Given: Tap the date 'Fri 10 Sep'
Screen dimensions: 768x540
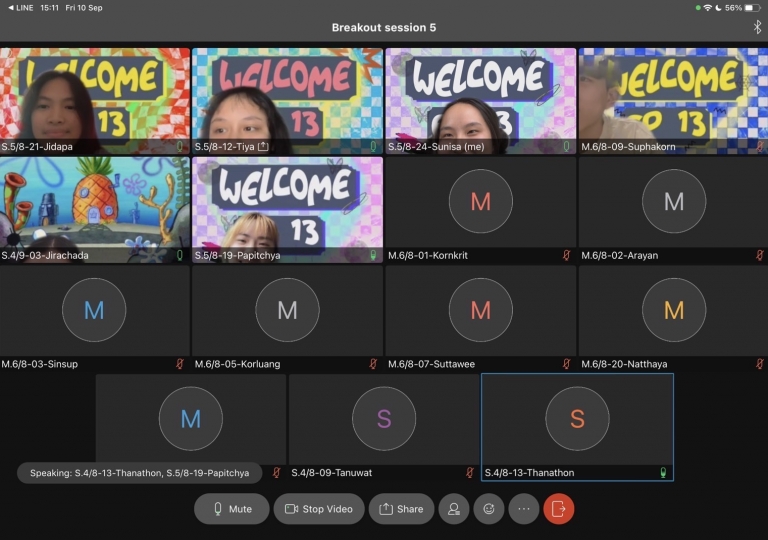Looking at the screenshot, I should (x=84, y=8).
